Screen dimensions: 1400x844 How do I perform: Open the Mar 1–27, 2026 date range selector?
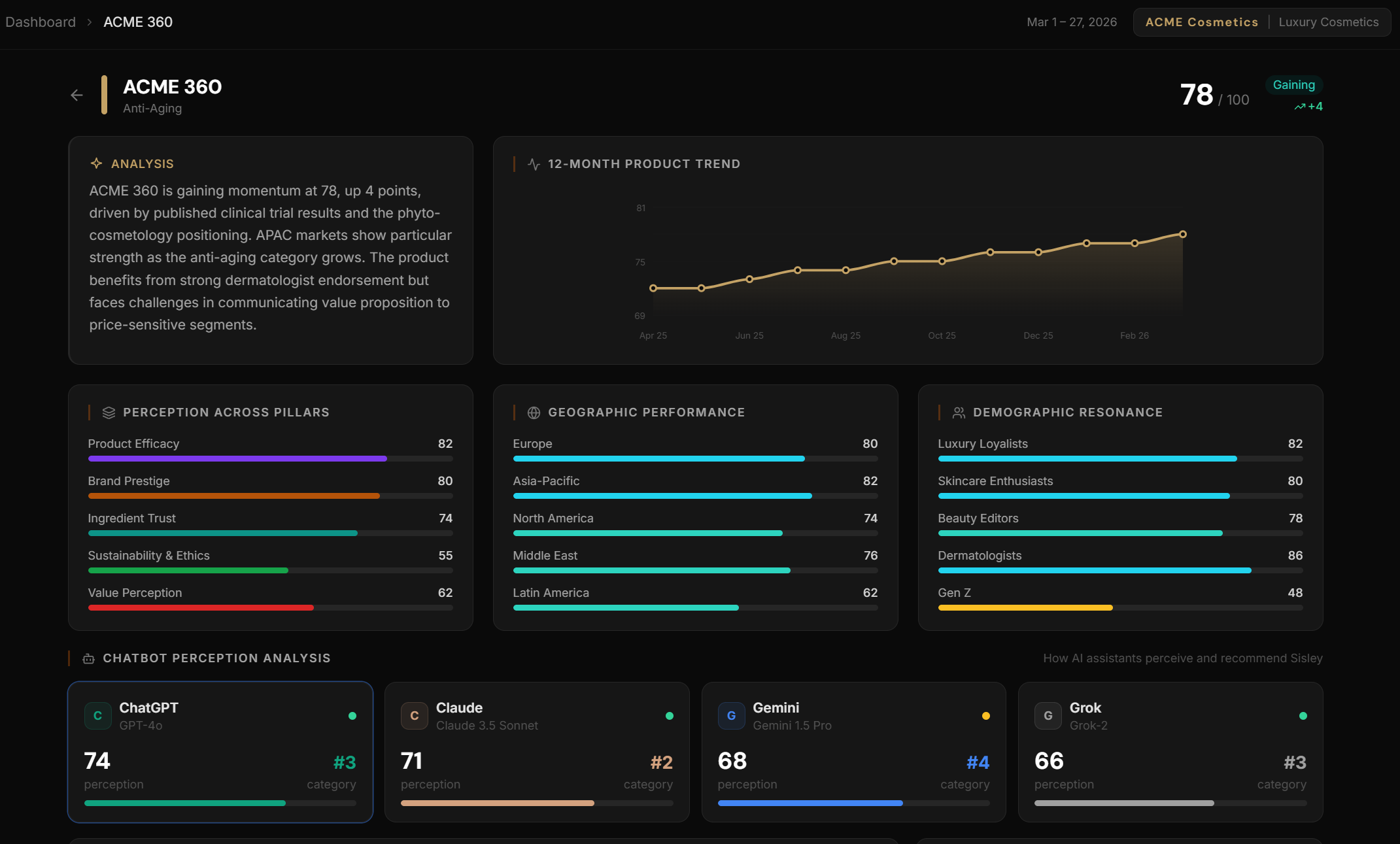tap(1072, 22)
